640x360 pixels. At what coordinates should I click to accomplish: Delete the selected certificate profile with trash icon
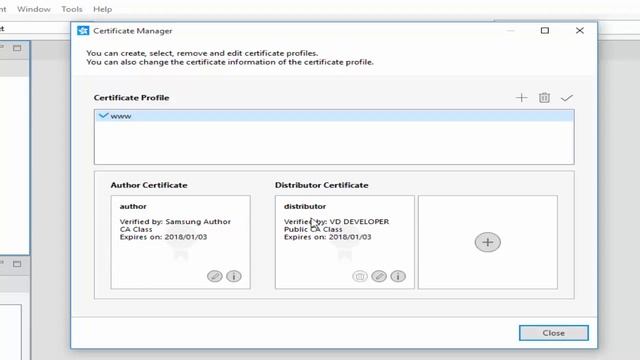point(544,98)
